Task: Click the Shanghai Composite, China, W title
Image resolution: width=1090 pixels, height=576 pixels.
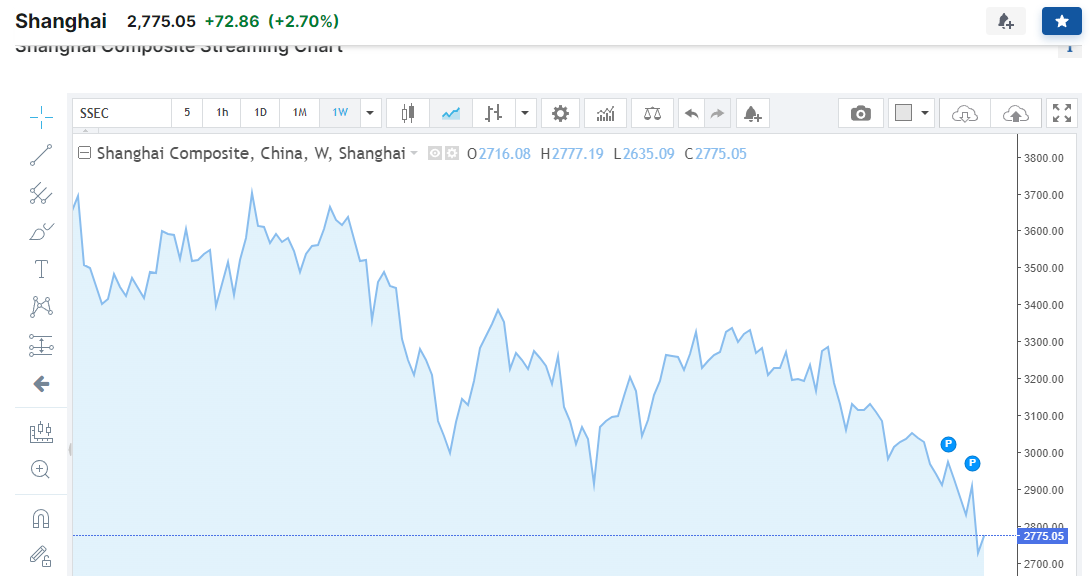Action: [251, 154]
